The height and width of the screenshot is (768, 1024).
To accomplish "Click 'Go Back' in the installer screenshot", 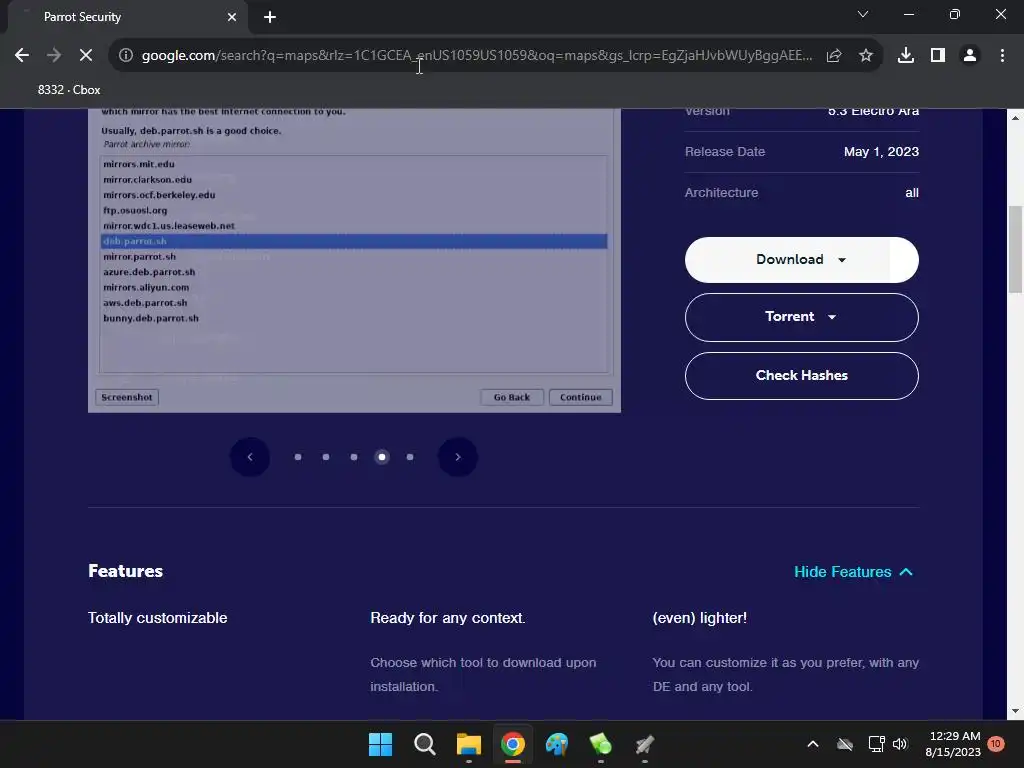I will click(512, 397).
